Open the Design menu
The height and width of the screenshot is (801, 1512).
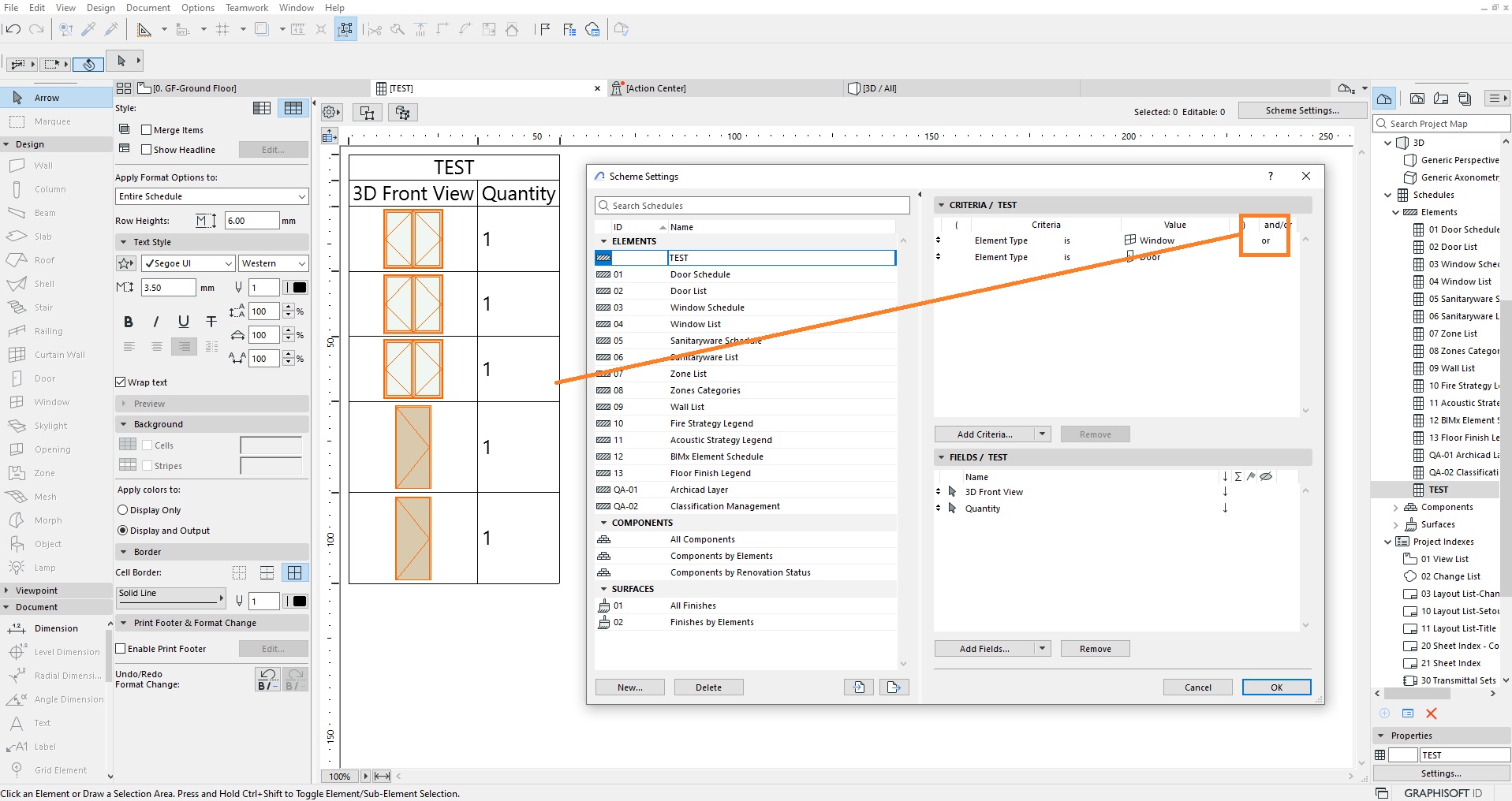click(100, 8)
